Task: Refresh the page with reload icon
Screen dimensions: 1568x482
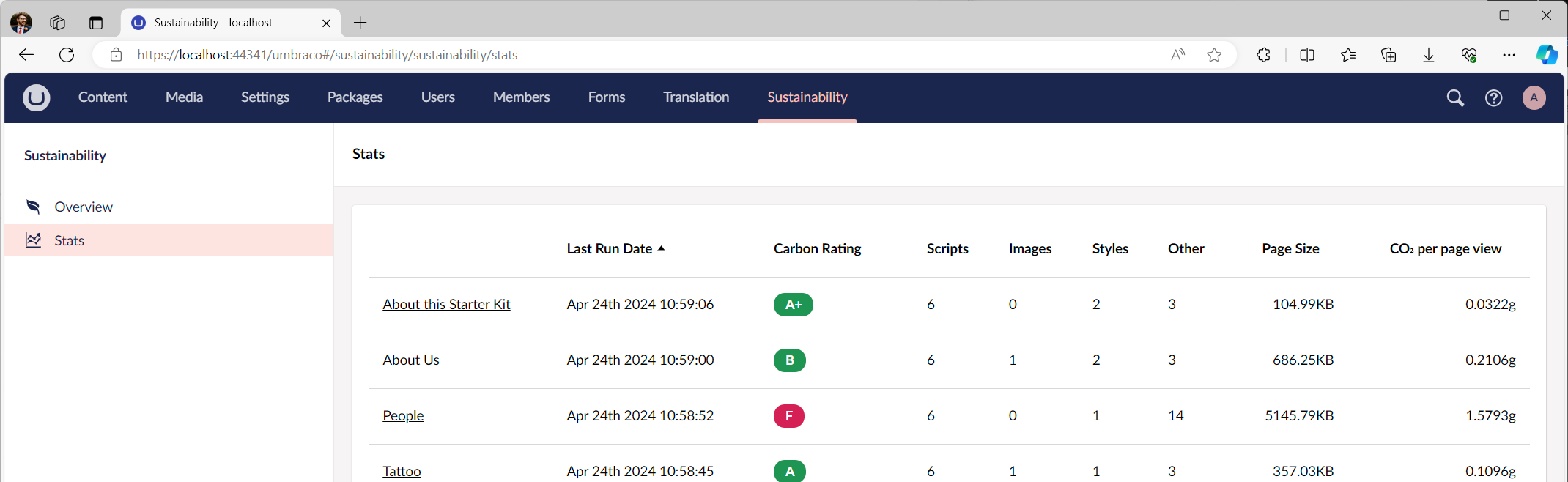Action: pos(67,55)
